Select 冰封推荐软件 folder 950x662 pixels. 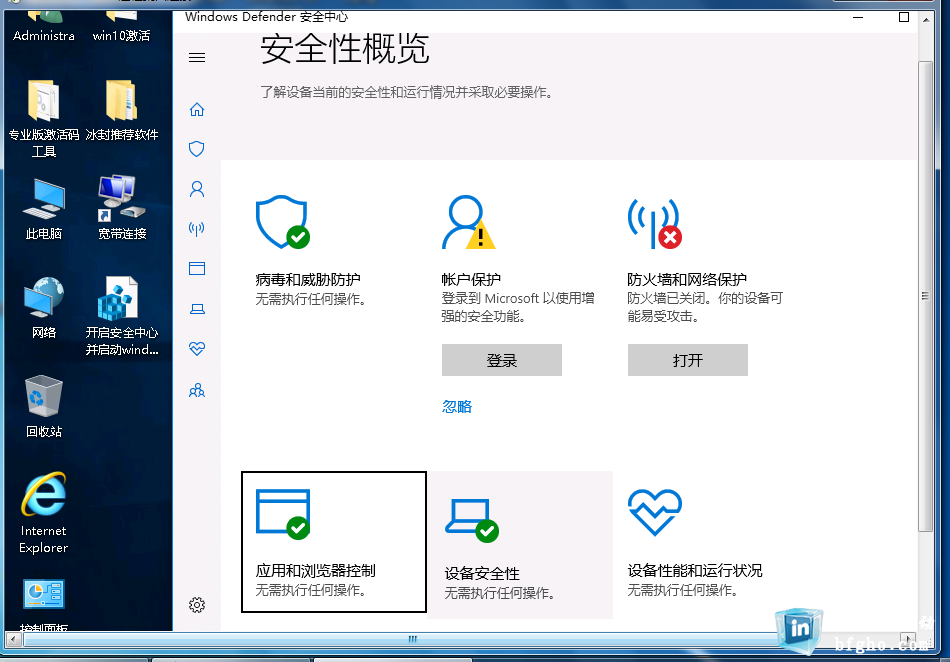(122, 110)
